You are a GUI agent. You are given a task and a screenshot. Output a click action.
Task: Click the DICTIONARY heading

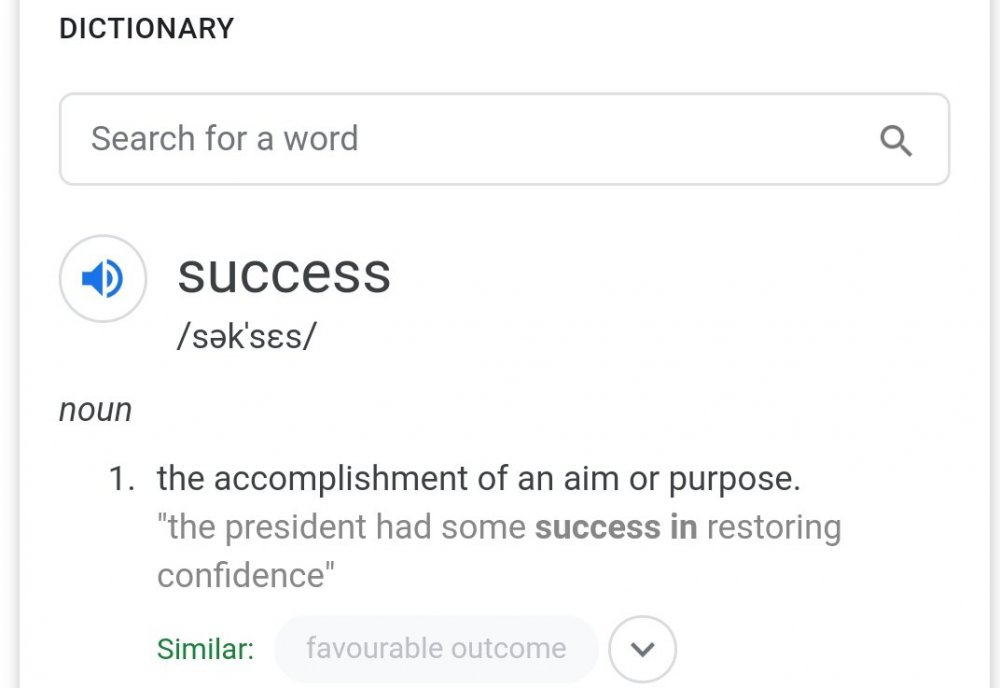tap(146, 29)
